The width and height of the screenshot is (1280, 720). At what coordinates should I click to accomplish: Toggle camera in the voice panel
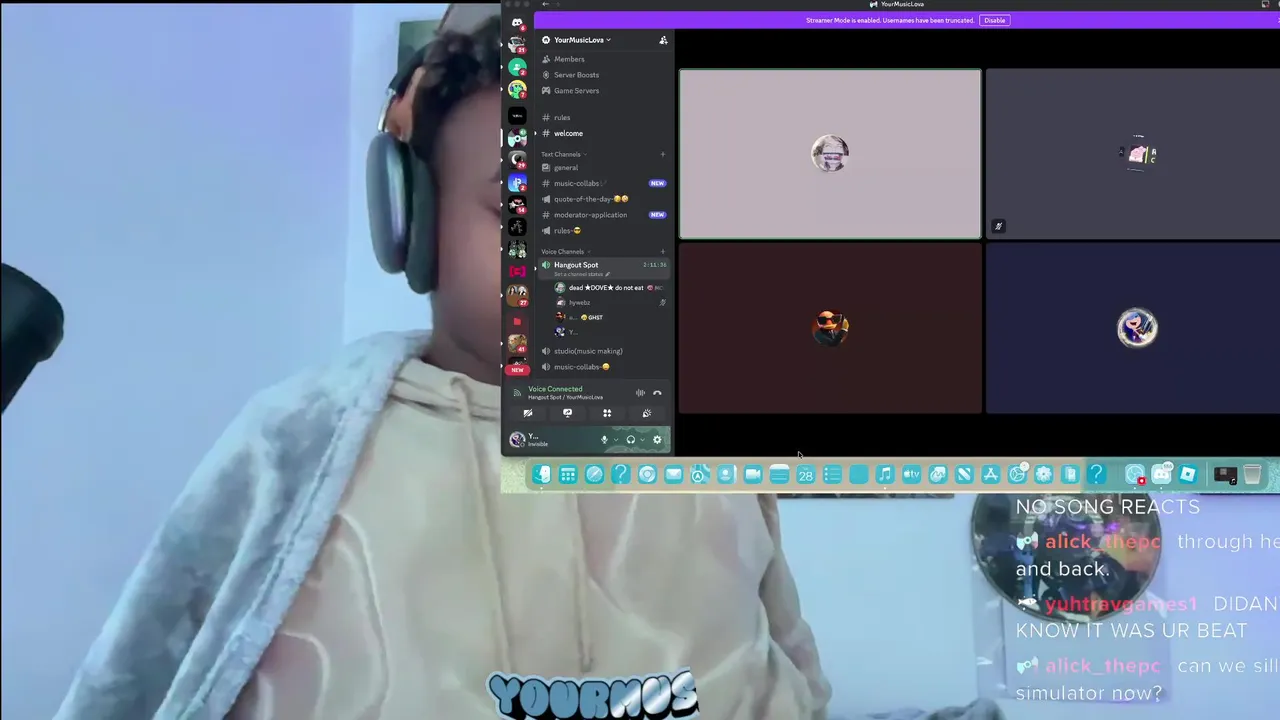tap(528, 413)
